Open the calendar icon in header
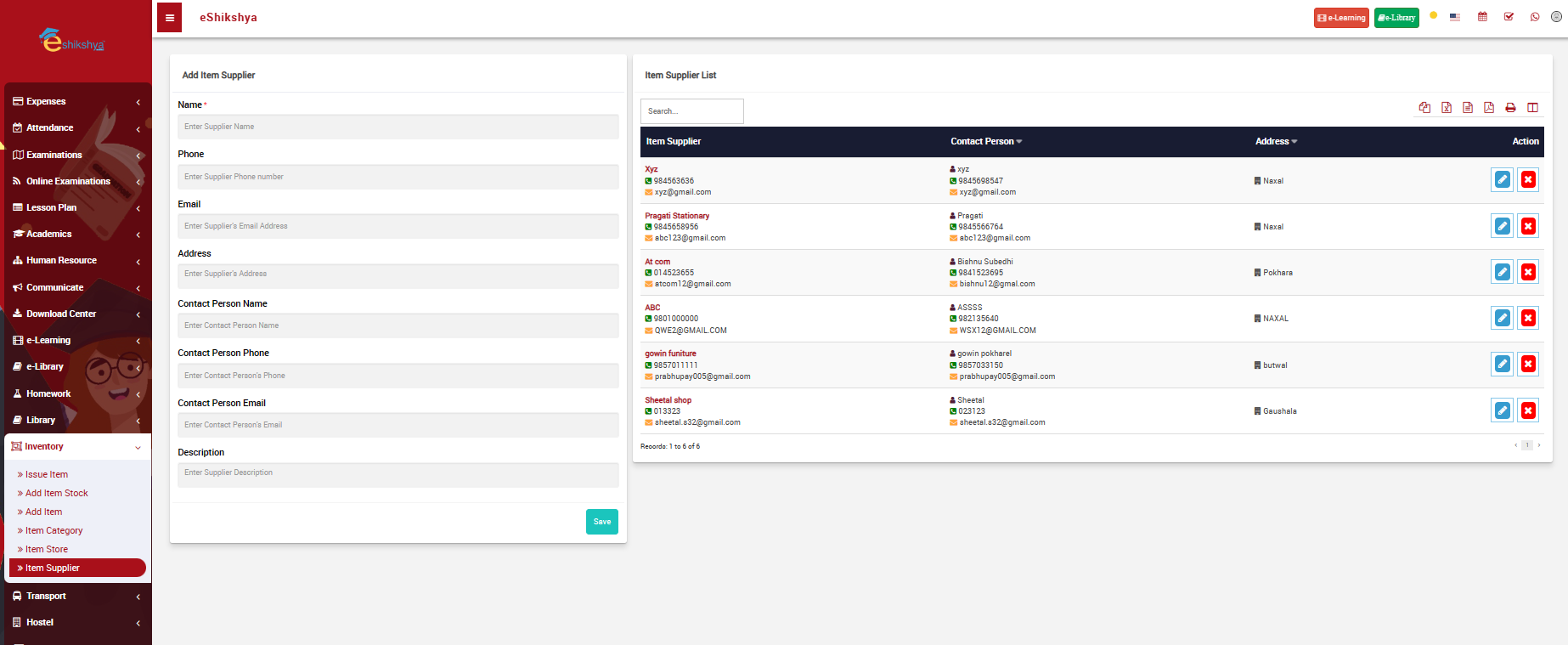This screenshot has width=1568, height=645. [1482, 17]
